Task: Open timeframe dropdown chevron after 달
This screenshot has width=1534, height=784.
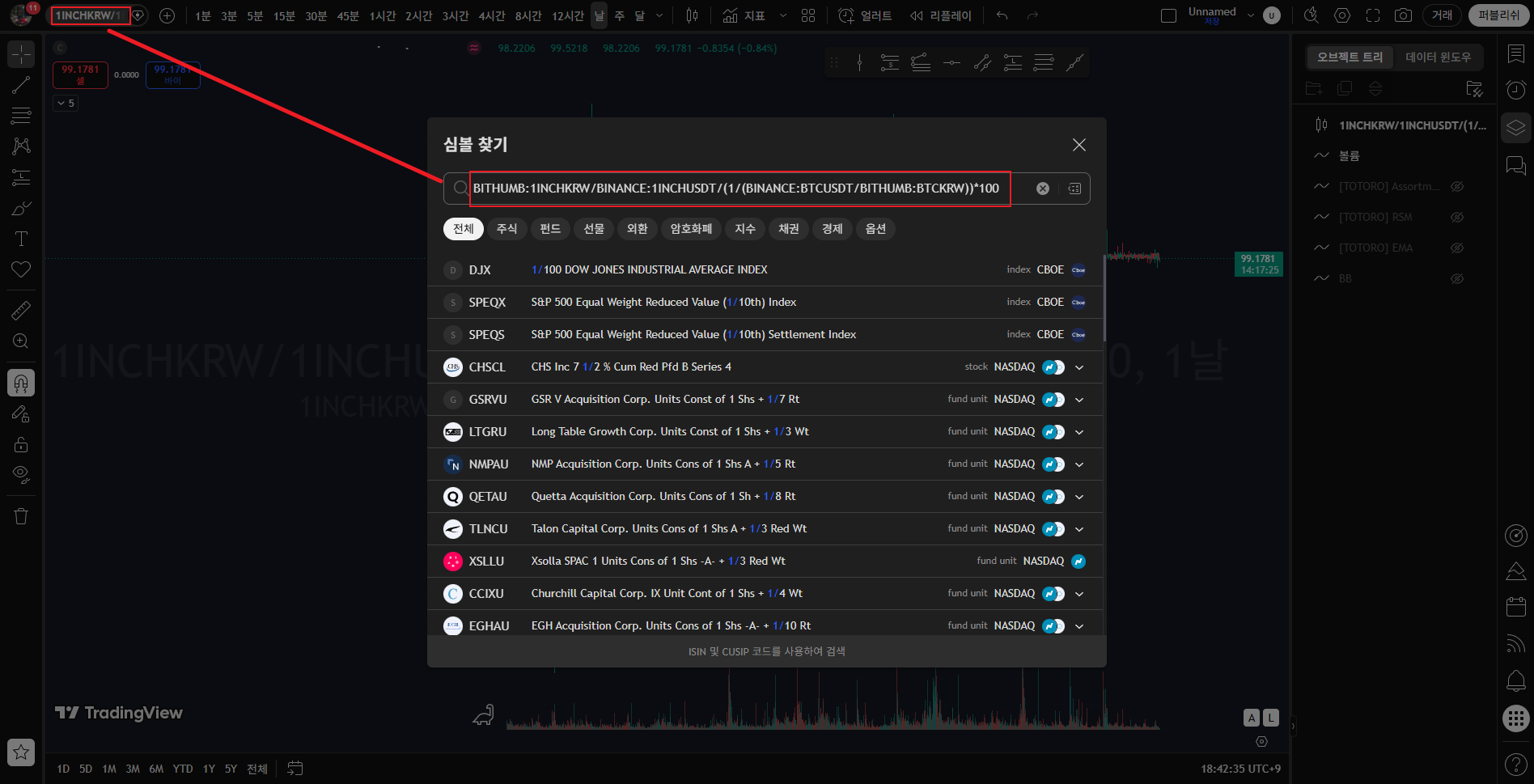Action: point(659,15)
